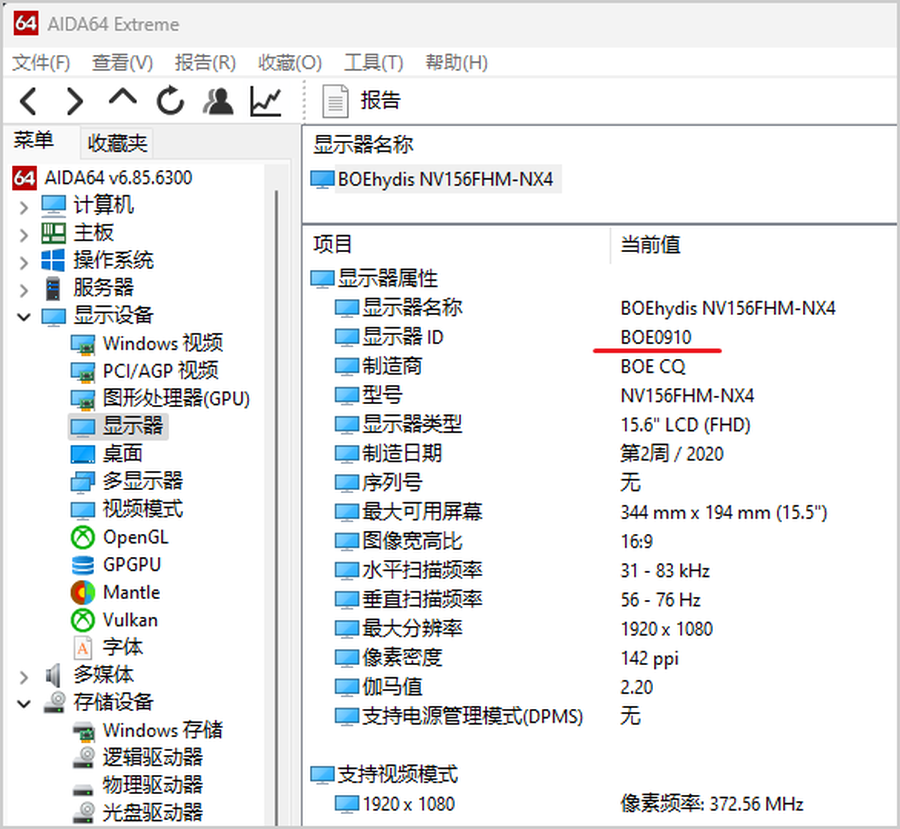This screenshot has height=829, width=900.
Task: Switch to the 收藏夹 tab
Action: tap(117, 143)
